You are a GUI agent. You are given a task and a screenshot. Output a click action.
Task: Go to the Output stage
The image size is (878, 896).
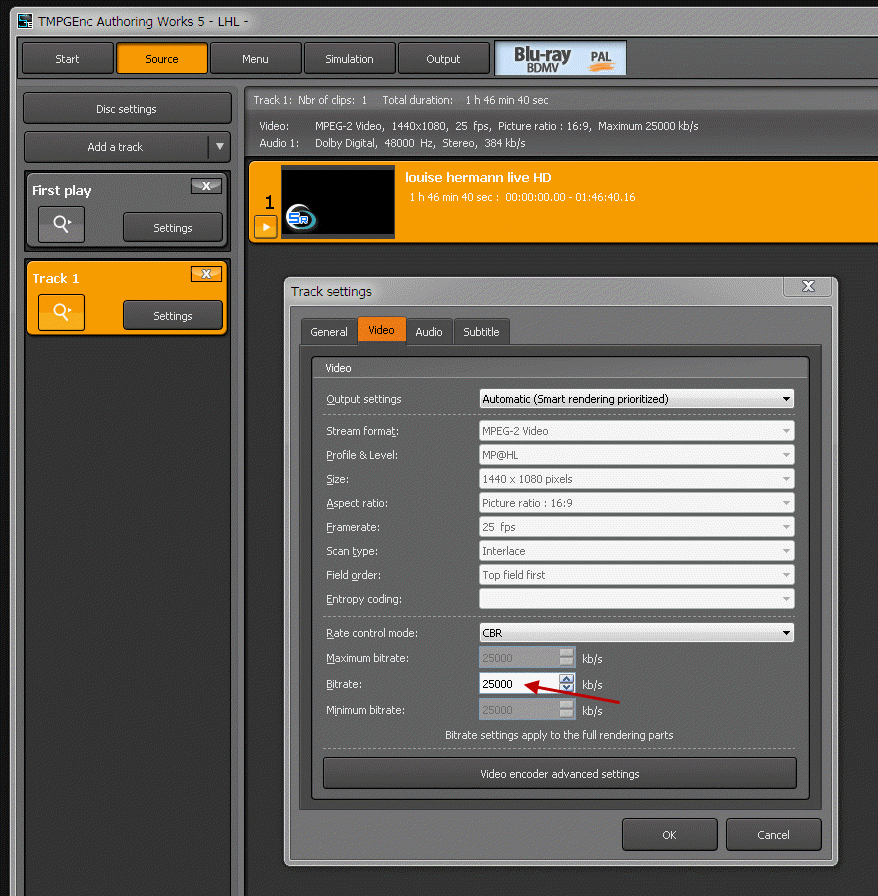443,59
